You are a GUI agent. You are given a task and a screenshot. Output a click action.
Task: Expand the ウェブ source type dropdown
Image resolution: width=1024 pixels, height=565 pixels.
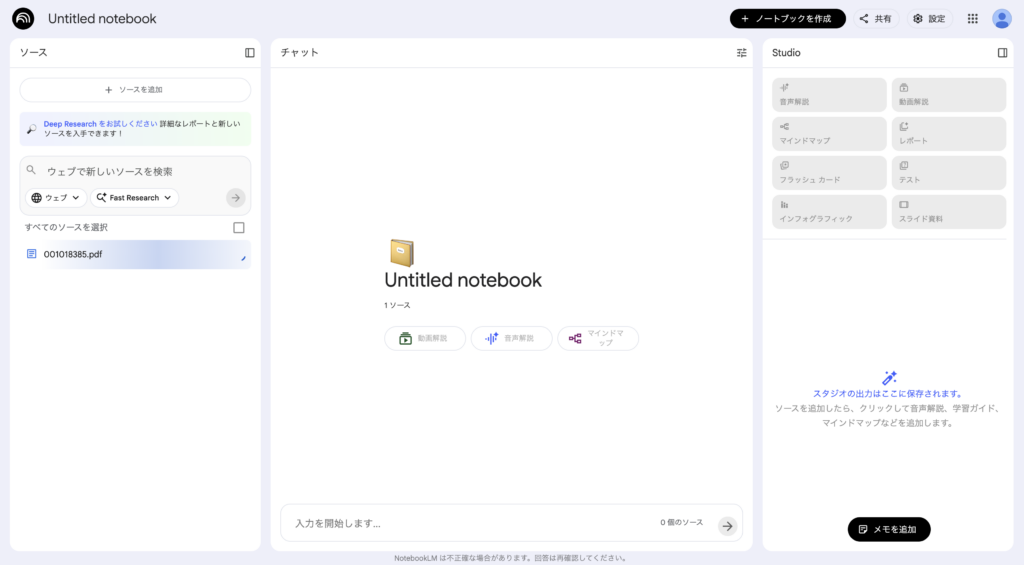(56, 198)
